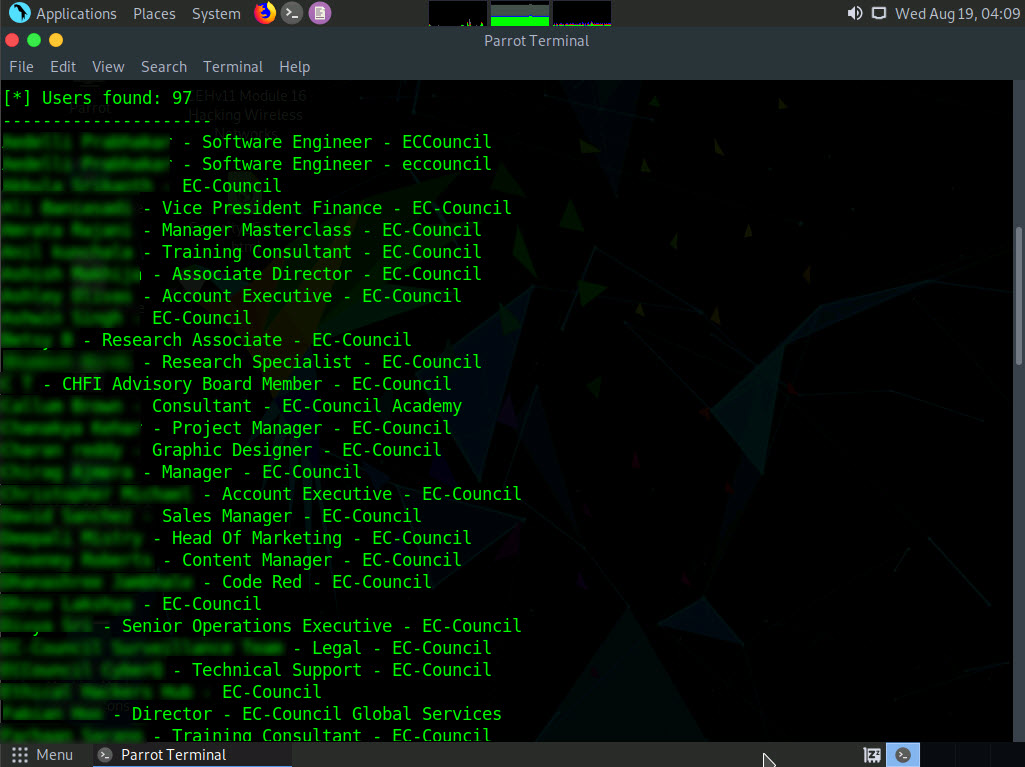Open the System menu
Screen dimensions: 1025x767
[216, 14]
